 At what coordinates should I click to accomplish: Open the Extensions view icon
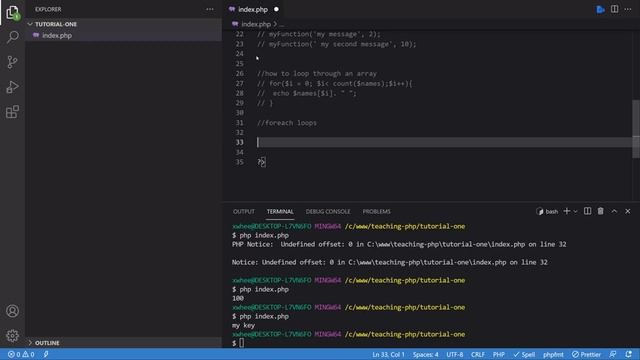tap(12, 112)
